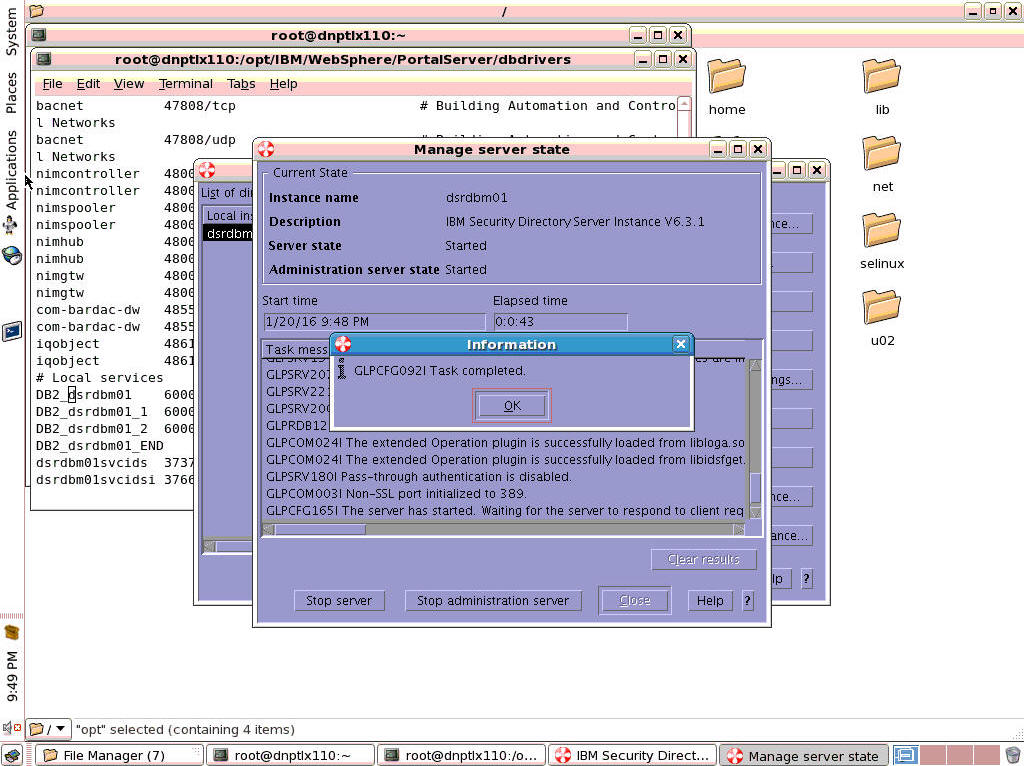The height and width of the screenshot is (766, 1024).
Task: Click the volume speaker icon
Action: pyautogui.click(x=9, y=729)
